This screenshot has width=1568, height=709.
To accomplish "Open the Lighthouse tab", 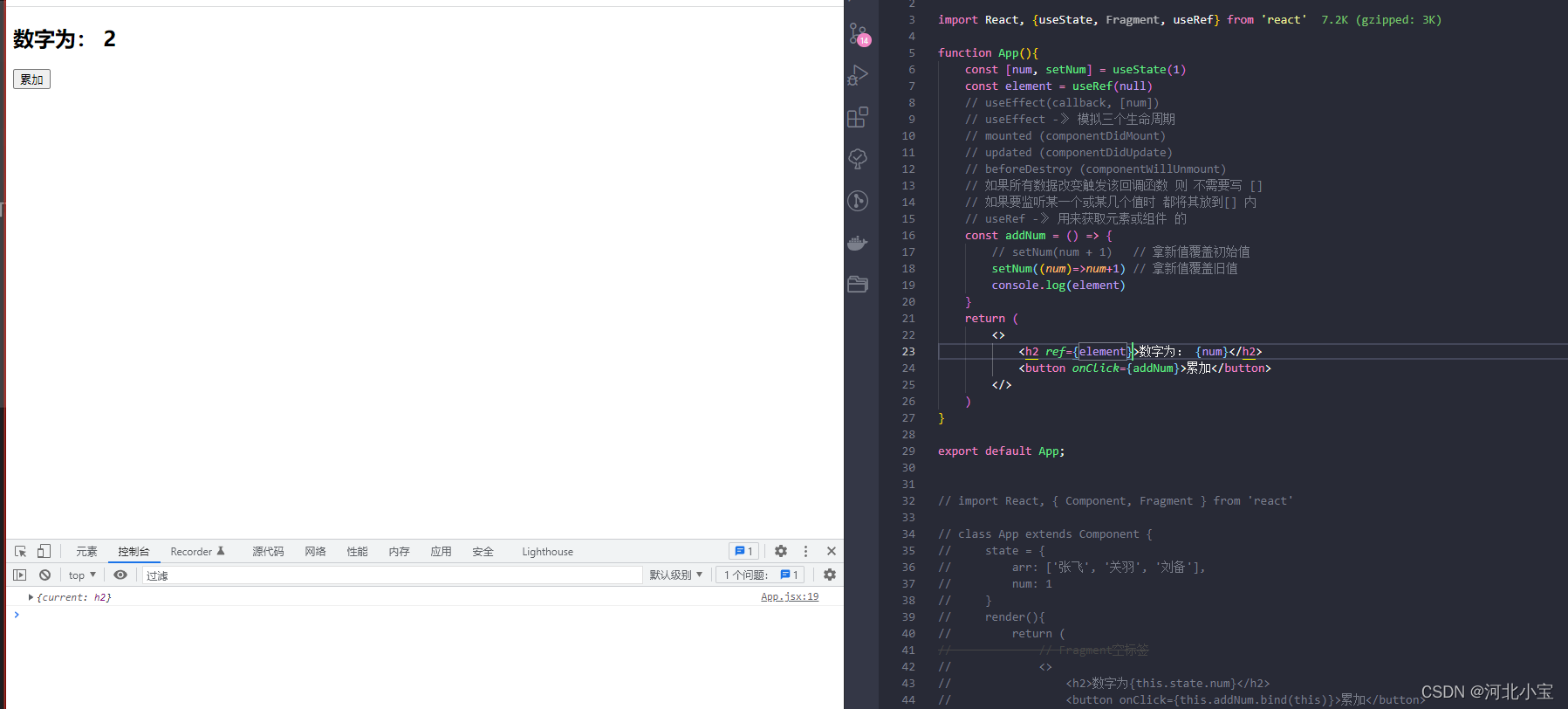I will coord(547,552).
